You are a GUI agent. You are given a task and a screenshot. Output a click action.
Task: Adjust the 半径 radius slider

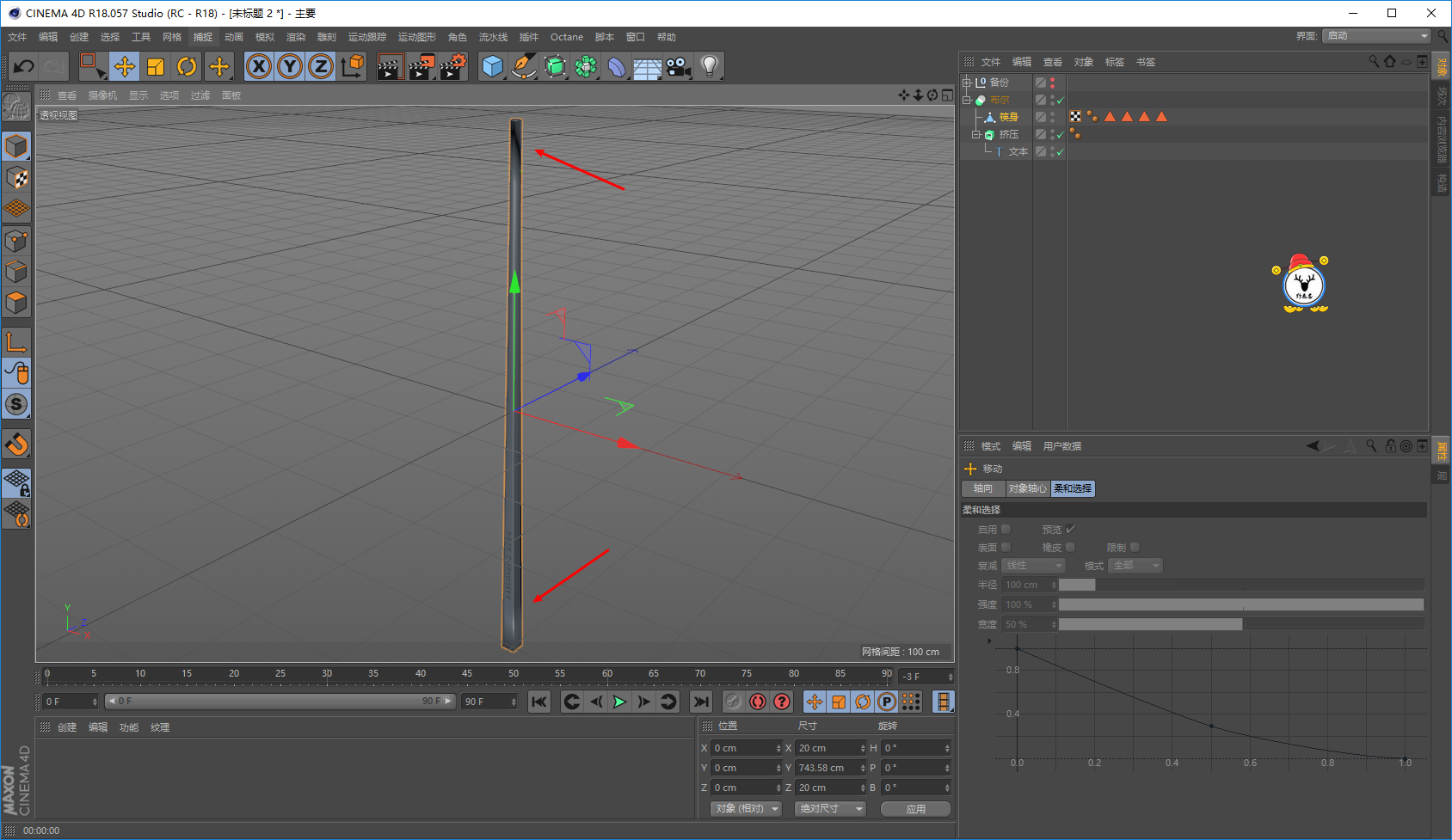click(x=1240, y=585)
